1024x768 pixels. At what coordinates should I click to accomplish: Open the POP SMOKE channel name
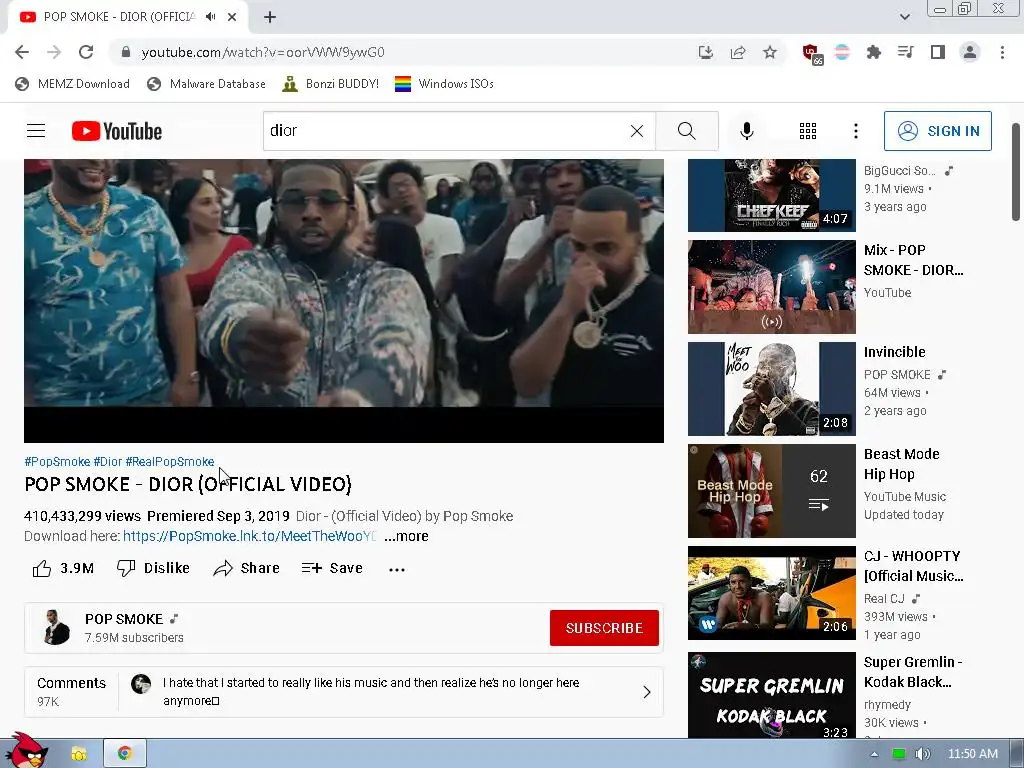[124, 618]
